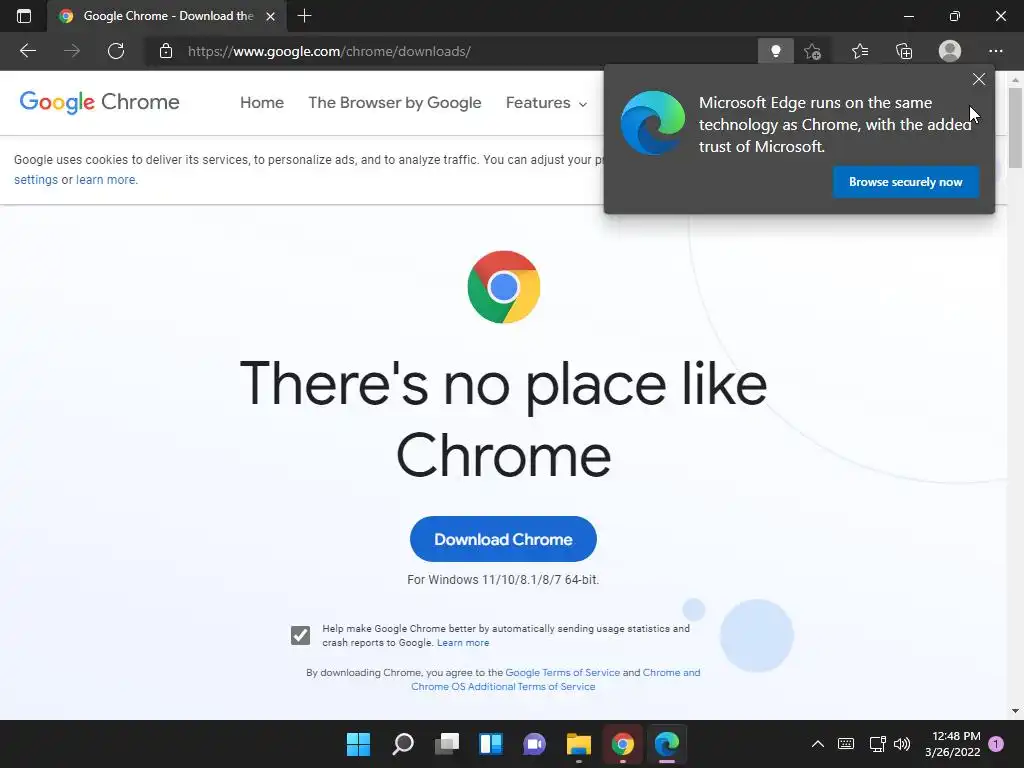
Task: Show hidden tray icons chevron
Action: [818, 744]
